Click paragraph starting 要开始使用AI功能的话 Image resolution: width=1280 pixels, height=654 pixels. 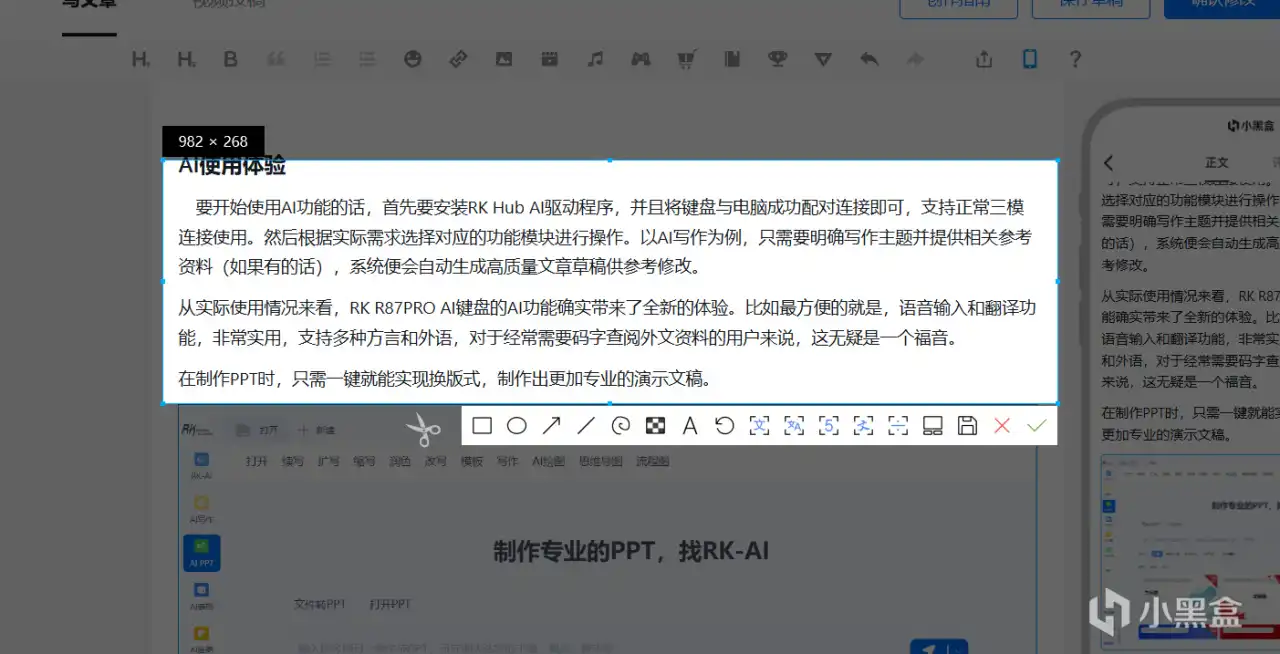point(604,237)
